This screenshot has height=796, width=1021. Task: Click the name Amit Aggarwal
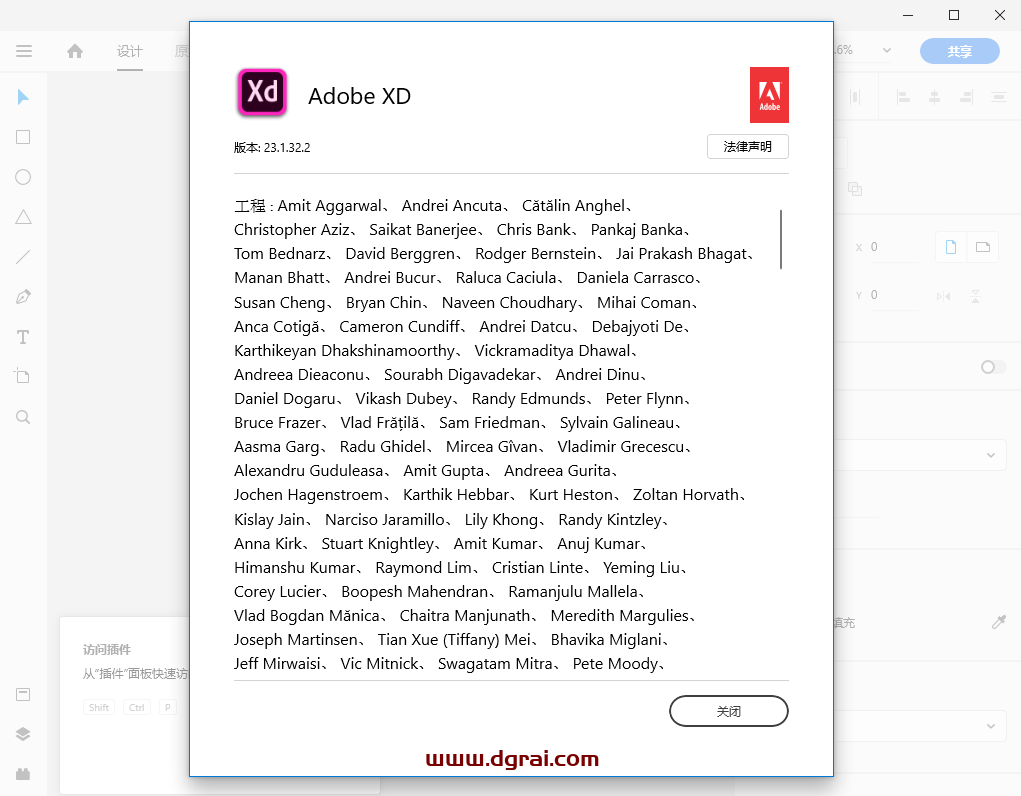329,206
